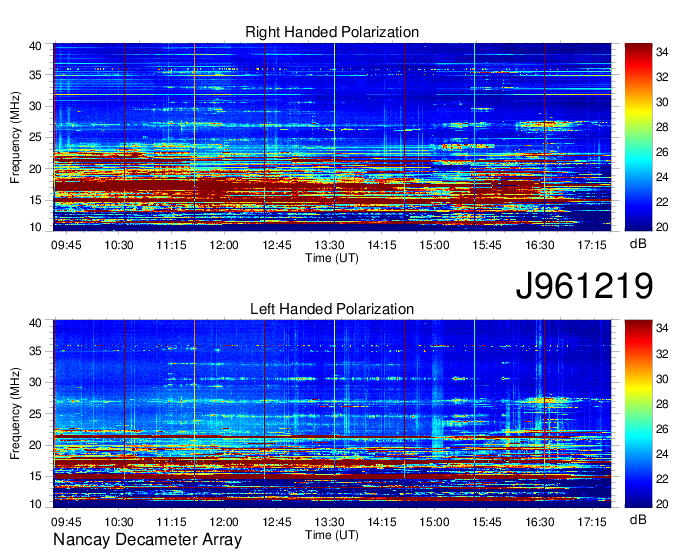Click the 15 frequency tick on bottom plot

pyautogui.click(x=35, y=477)
